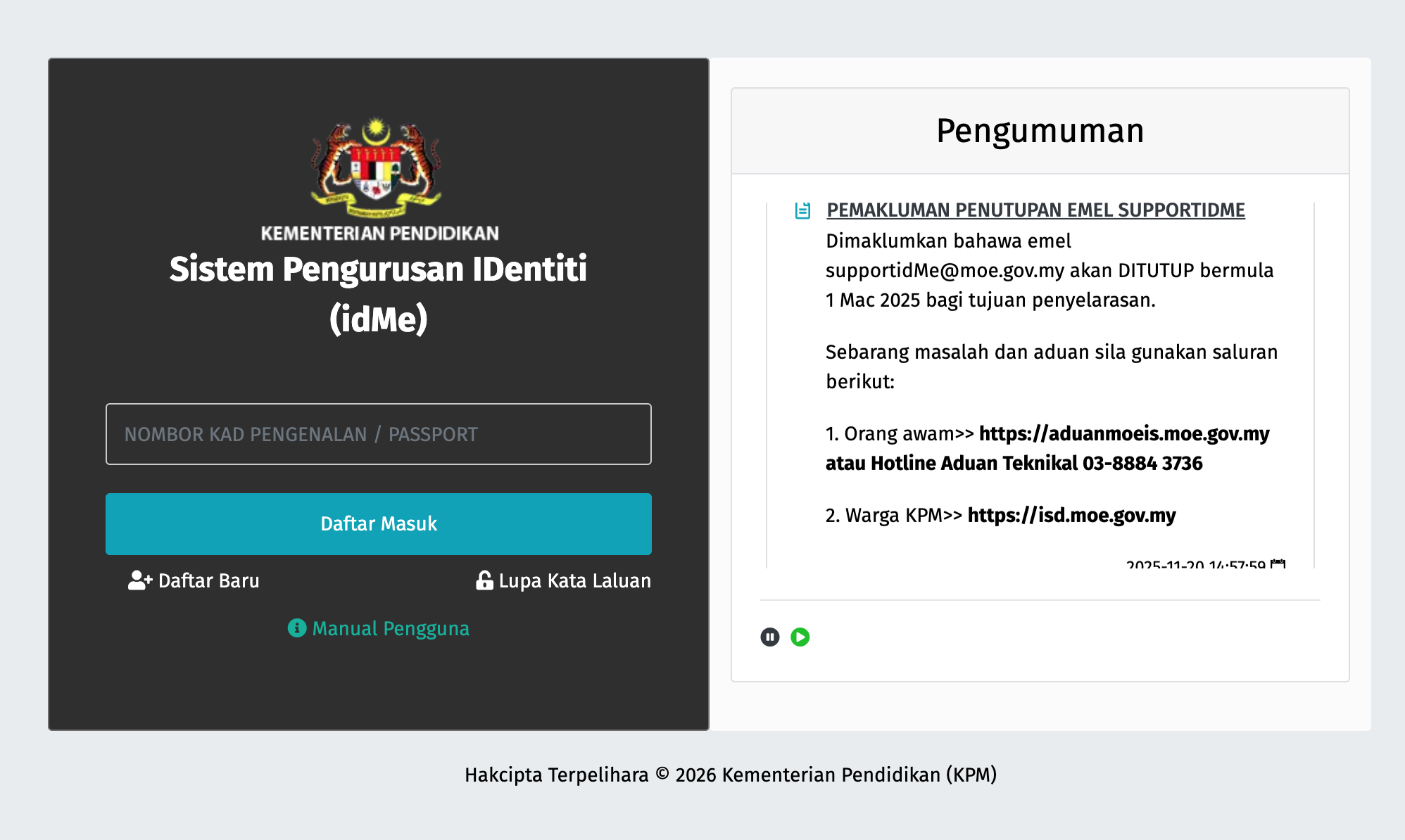1405x840 pixels.
Task: Open the Pemakluman Penutupan Emel SupportIDME announcement
Action: [1035, 210]
